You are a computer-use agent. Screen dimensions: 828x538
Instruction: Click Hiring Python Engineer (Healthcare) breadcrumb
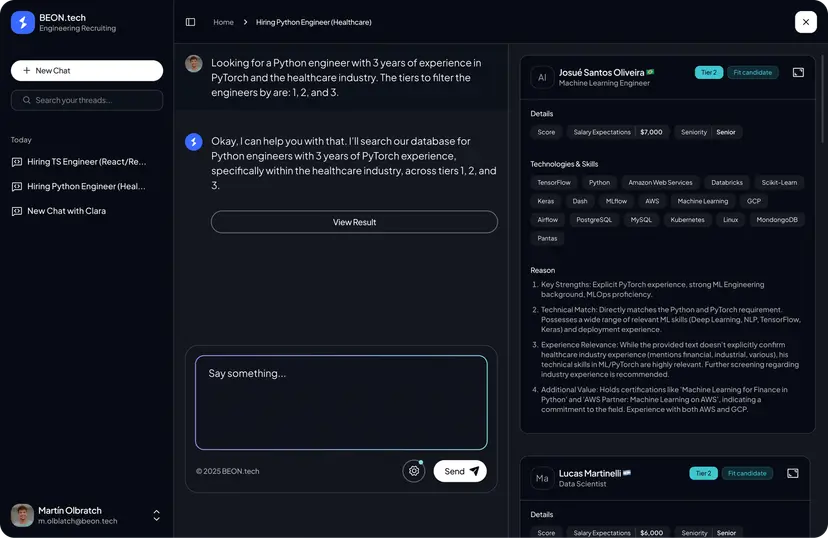point(314,22)
